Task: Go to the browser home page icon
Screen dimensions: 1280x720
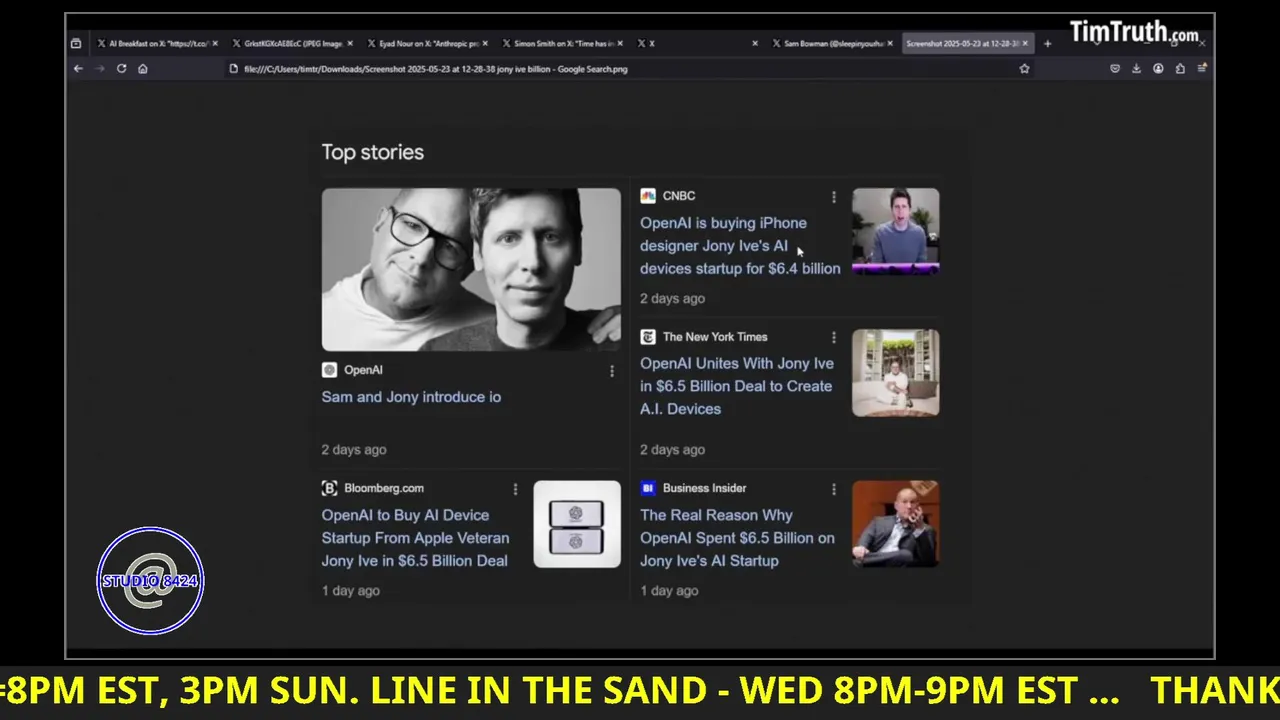Action: pos(142,69)
